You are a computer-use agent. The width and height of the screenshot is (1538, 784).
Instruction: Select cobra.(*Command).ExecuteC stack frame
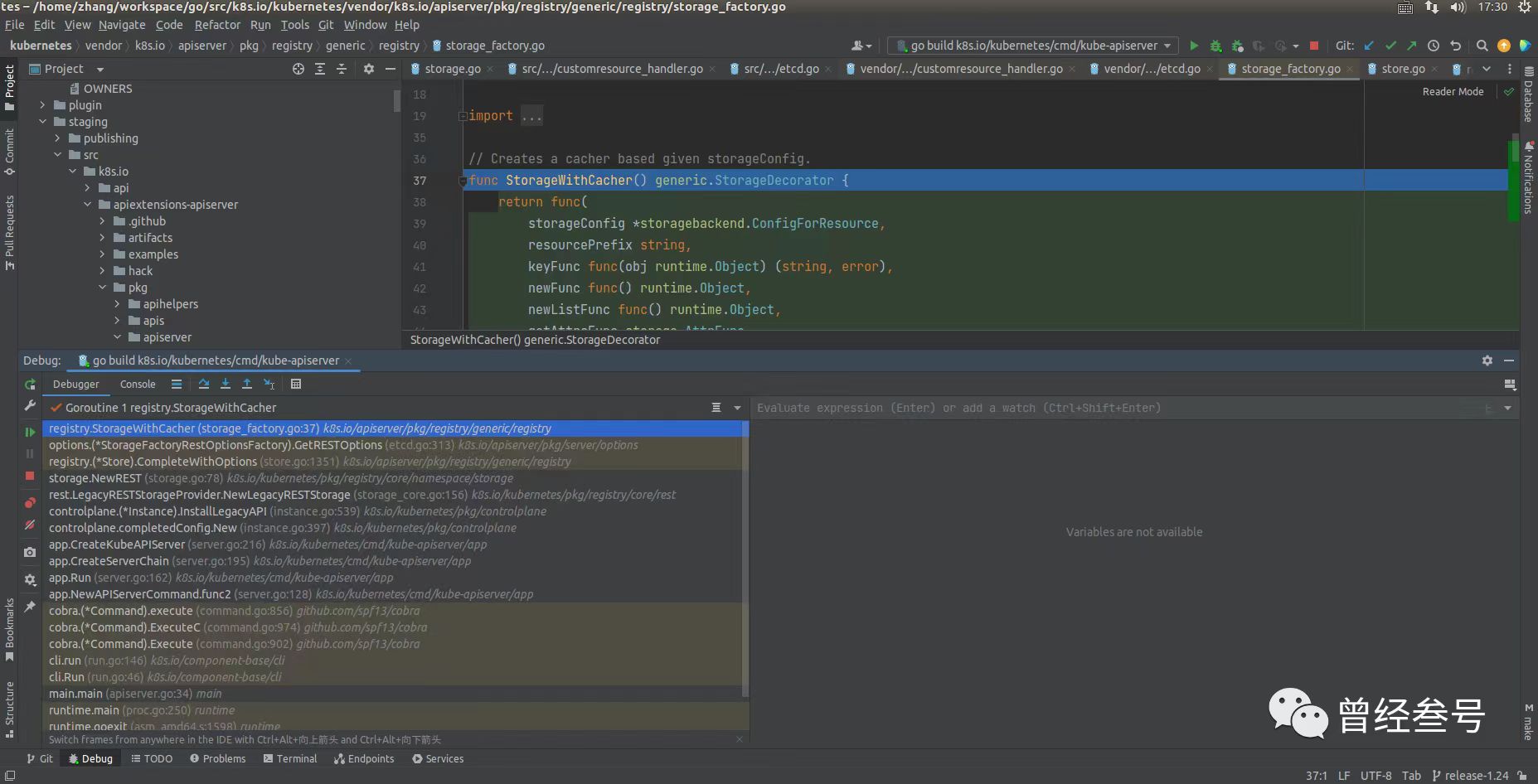pos(395,627)
